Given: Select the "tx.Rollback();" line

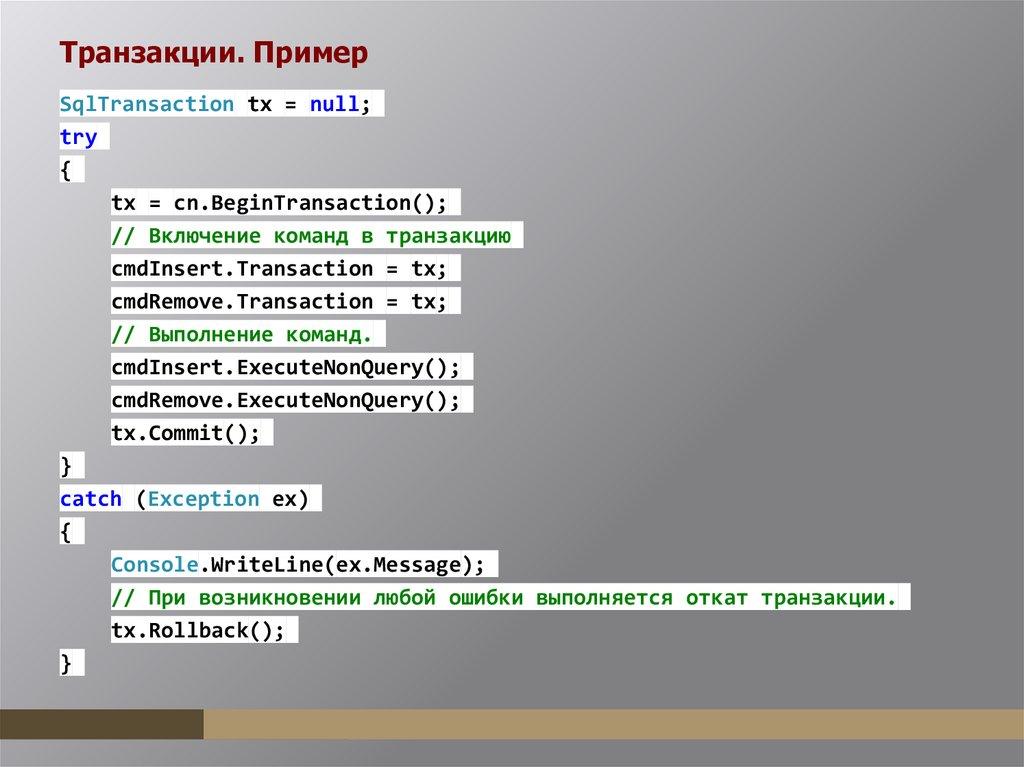Looking at the screenshot, I should click(198, 631).
